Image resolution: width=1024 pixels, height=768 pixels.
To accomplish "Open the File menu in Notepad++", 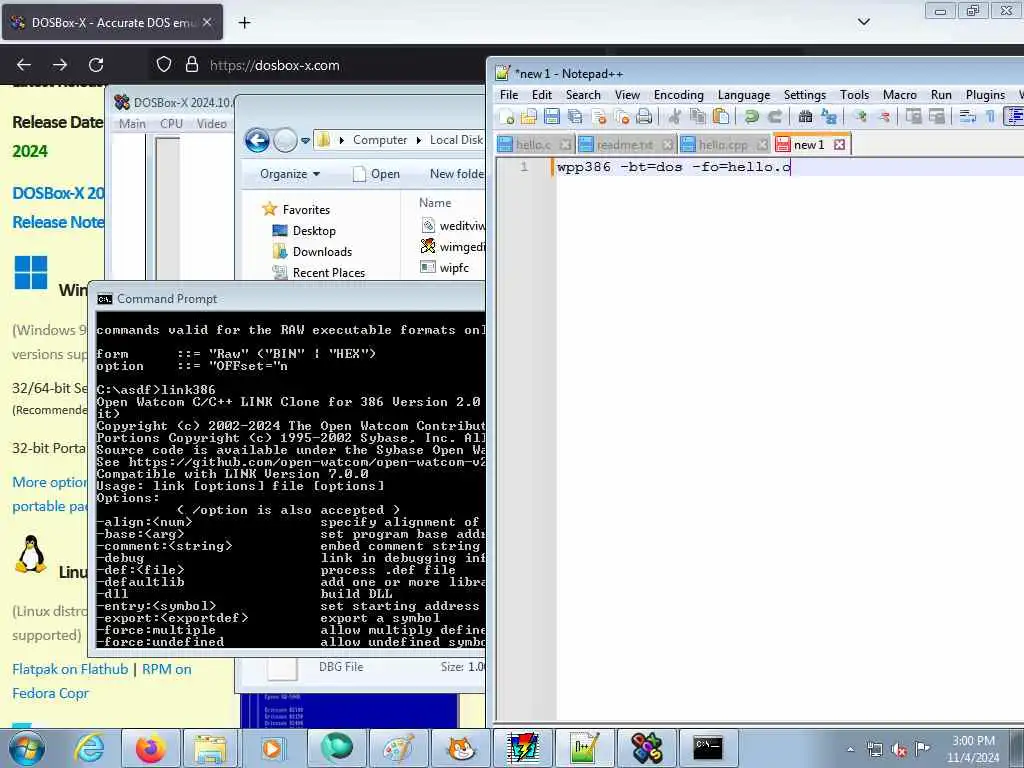I will click(509, 95).
